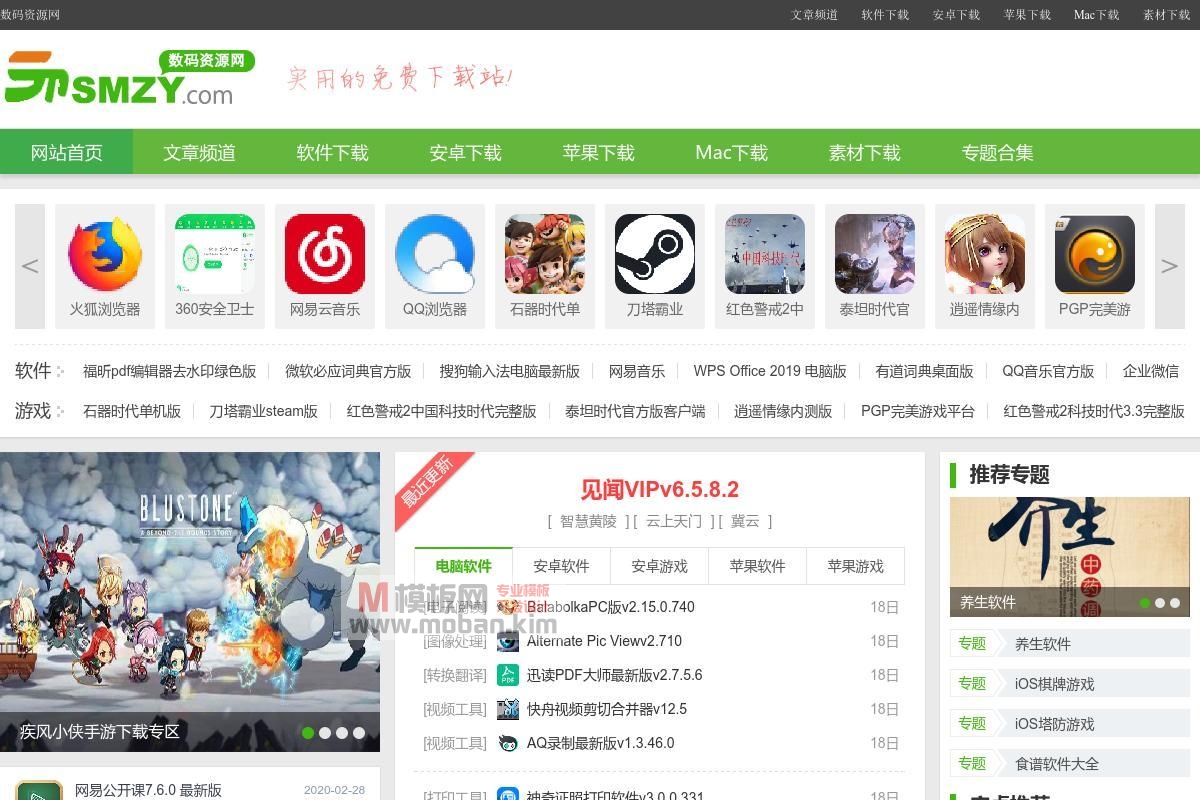
Task: Open the 疾风小侠手游下载专区 banner
Action: 190,602
